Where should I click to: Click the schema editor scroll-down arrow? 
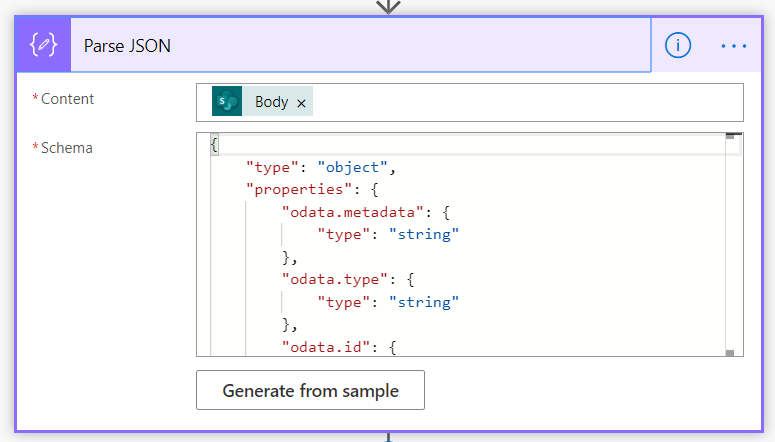click(731, 351)
